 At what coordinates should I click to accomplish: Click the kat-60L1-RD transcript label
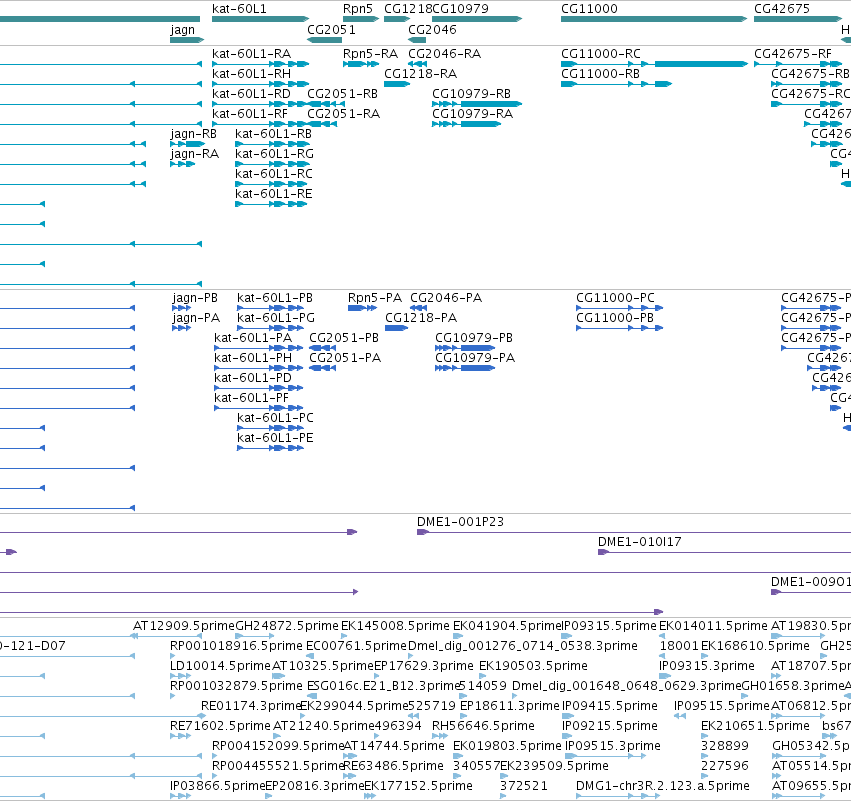click(x=251, y=94)
